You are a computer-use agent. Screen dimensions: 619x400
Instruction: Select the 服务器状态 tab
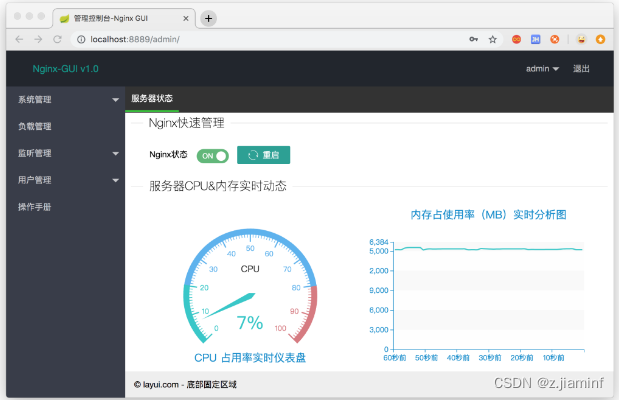point(152,98)
